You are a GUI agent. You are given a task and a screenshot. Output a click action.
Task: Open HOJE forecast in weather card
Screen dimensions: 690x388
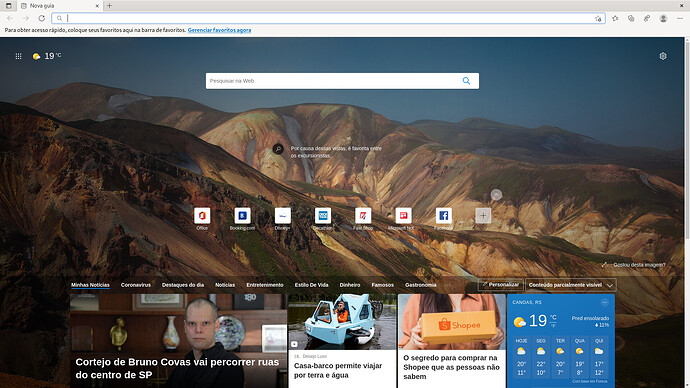click(521, 357)
